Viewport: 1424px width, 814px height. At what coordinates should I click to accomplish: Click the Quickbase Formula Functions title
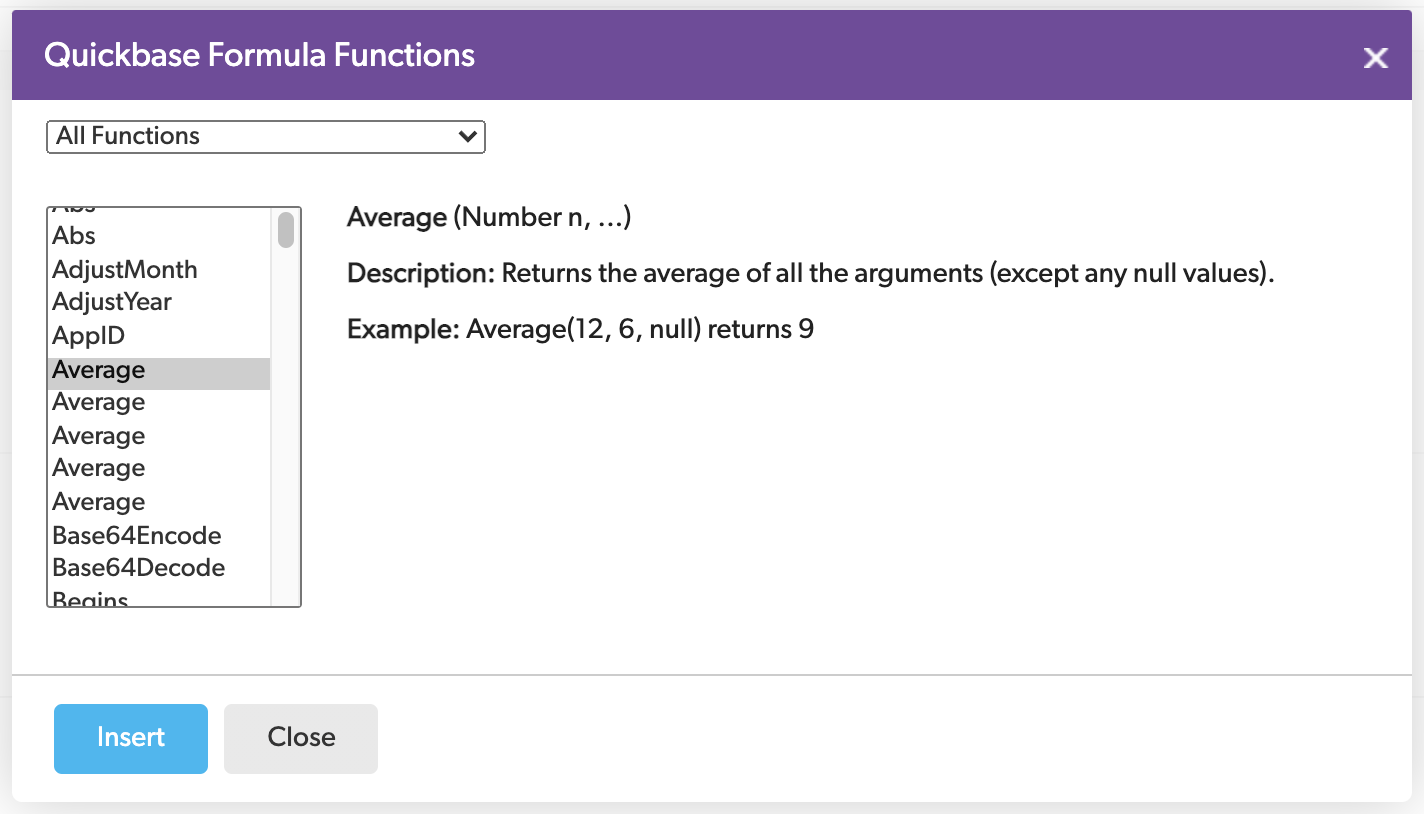point(260,55)
